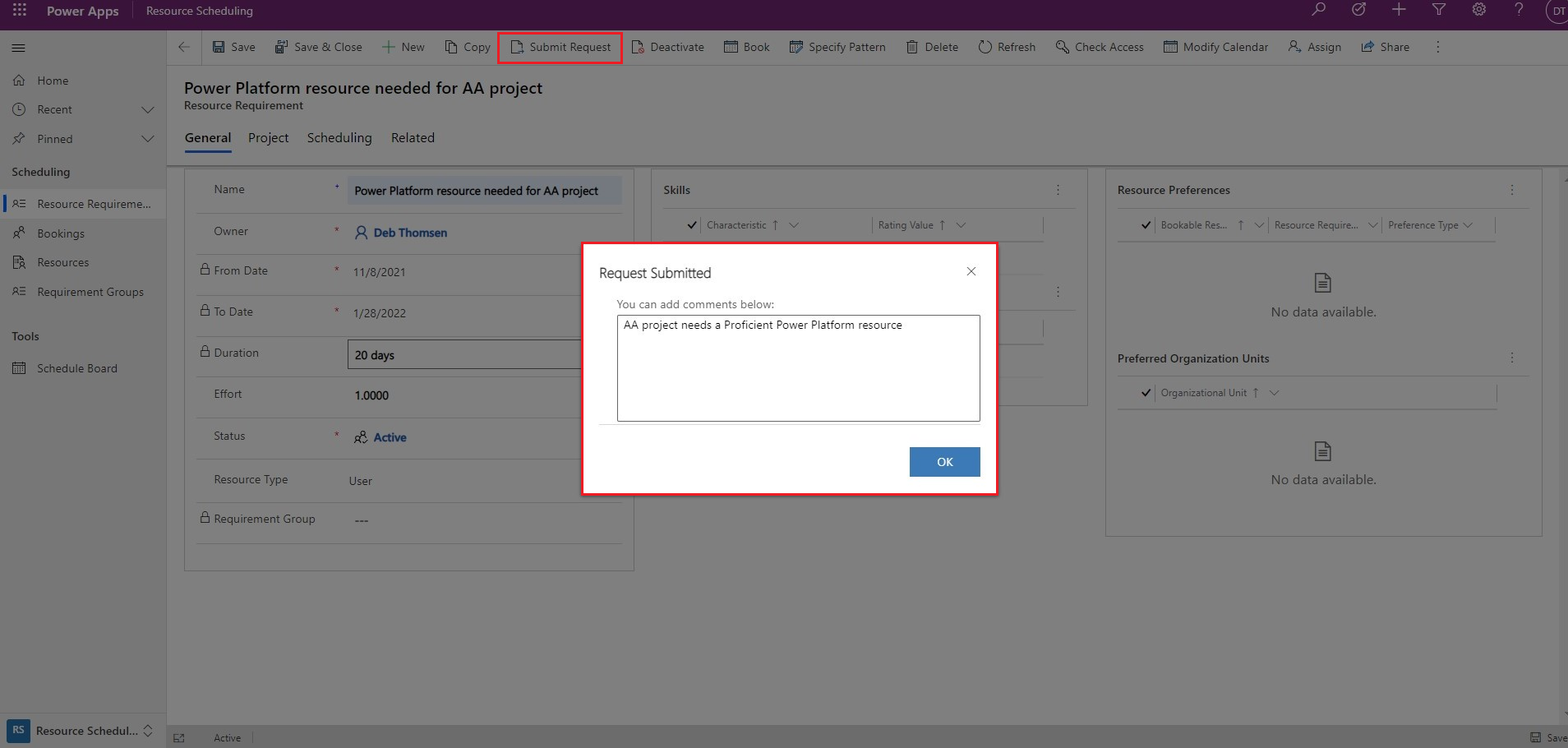Click the Copy command

[x=468, y=47]
